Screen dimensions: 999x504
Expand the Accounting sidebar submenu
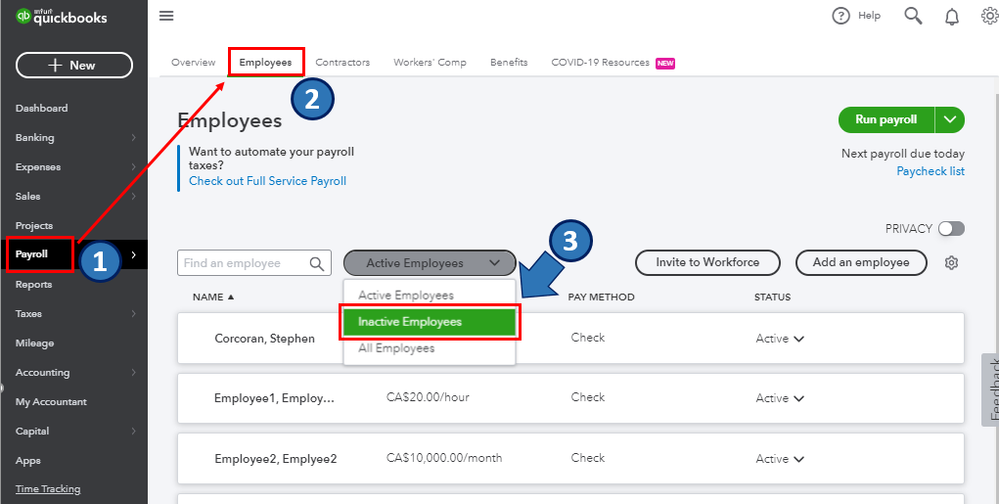tap(133, 372)
